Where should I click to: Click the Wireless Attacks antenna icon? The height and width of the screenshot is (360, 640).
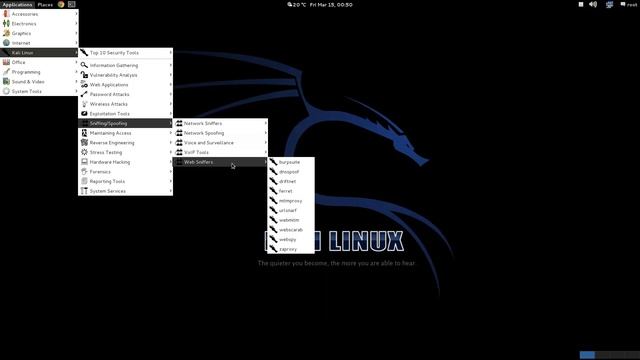(84, 104)
